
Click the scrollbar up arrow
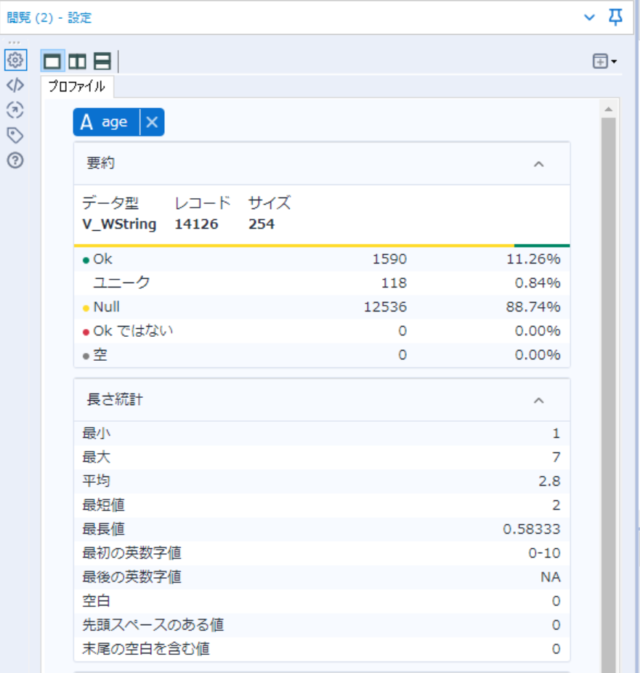click(609, 109)
